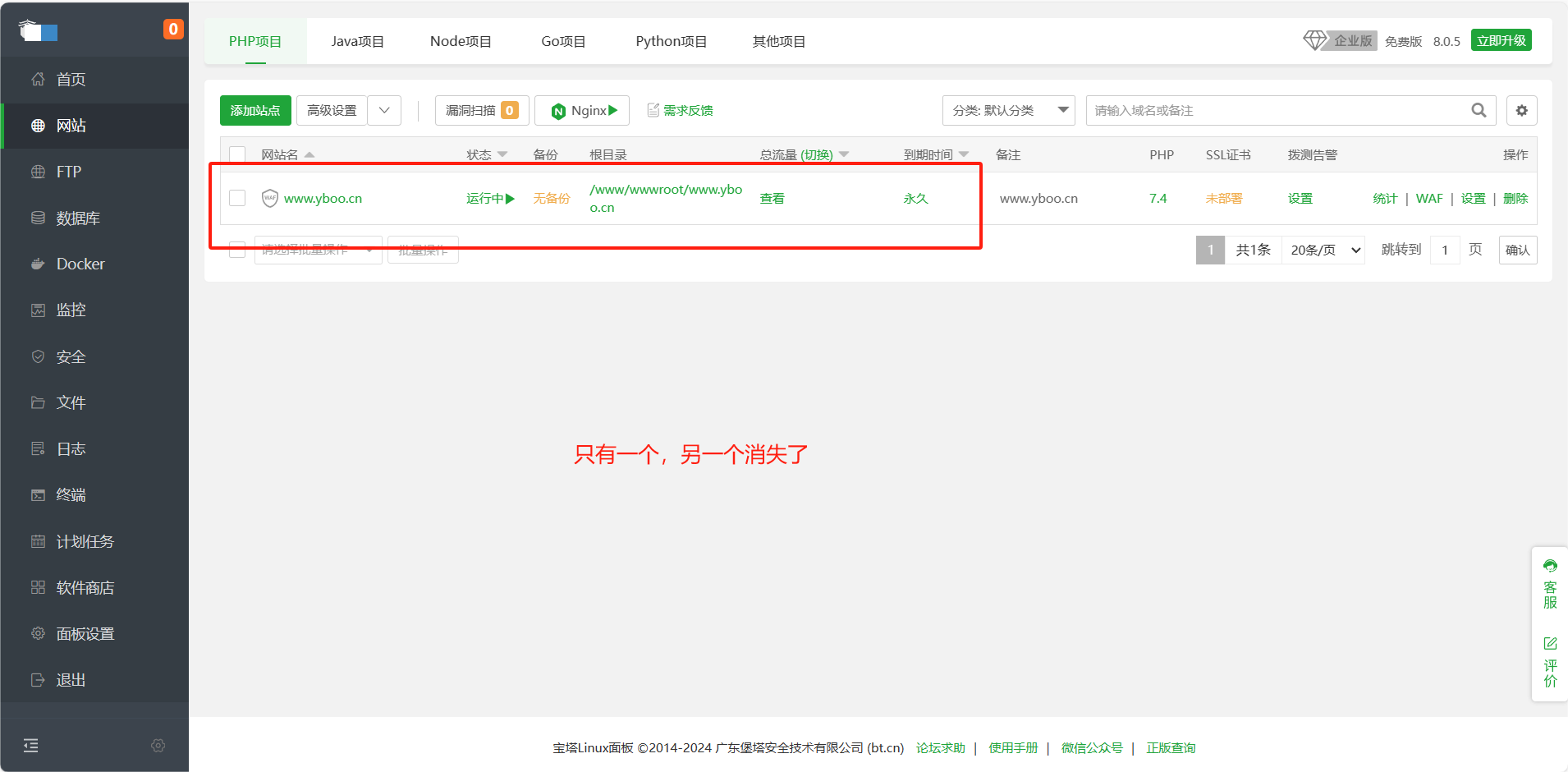Toggle the select-all header checkbox

click(x=237, y=154)
